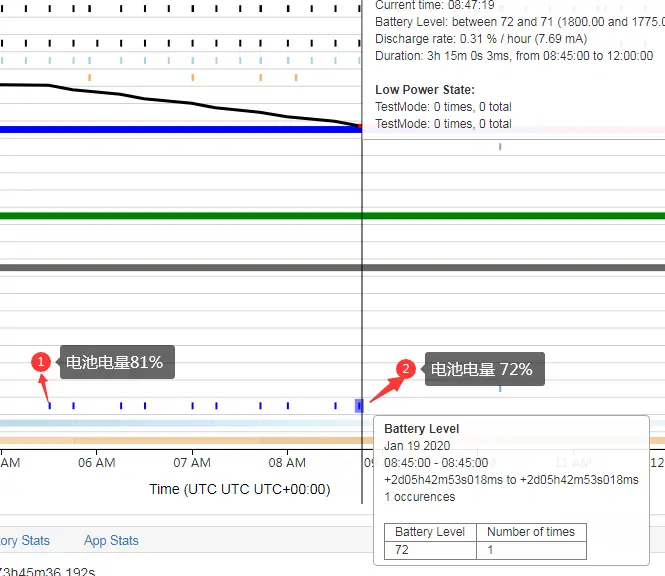Click the "Jan 19 2020" date in tooltip
The width and height of the screenshot is (665, 576).
coord(417,446)
